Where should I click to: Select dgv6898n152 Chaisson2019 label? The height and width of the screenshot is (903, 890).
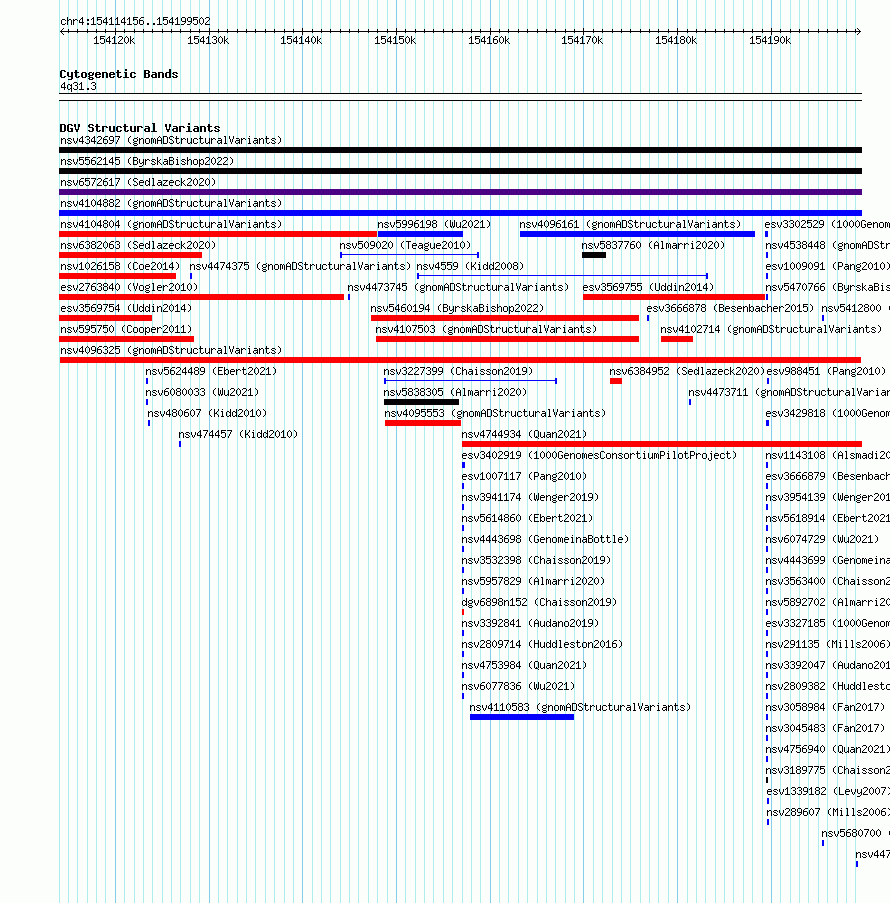(x=539, y=603)
